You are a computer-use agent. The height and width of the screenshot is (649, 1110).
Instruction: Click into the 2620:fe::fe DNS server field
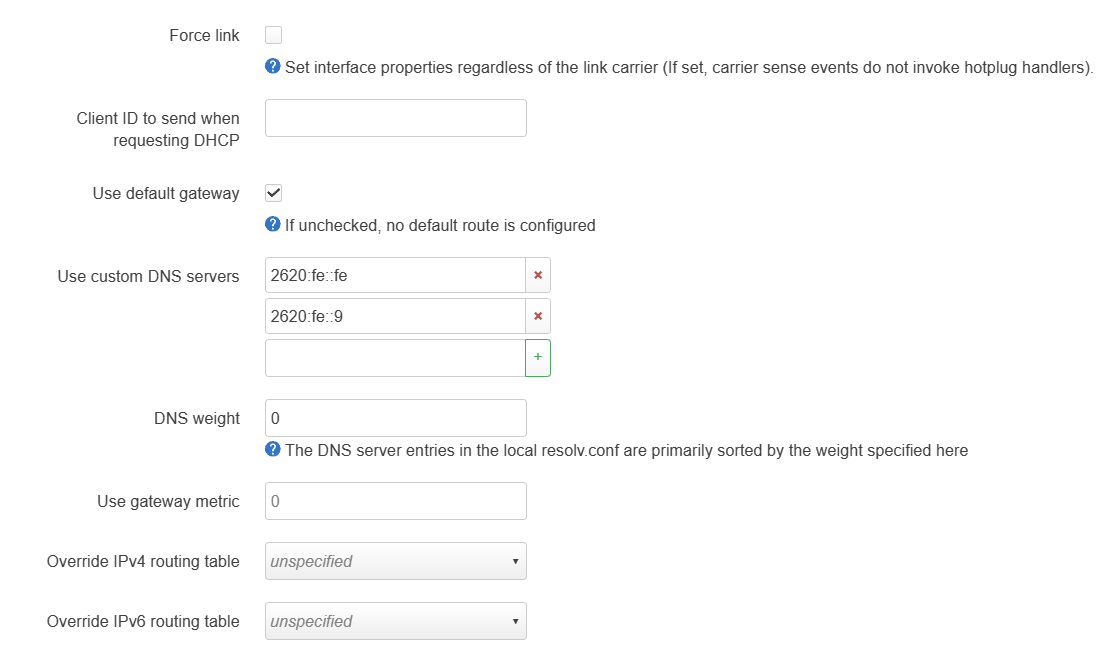point(395,275)
